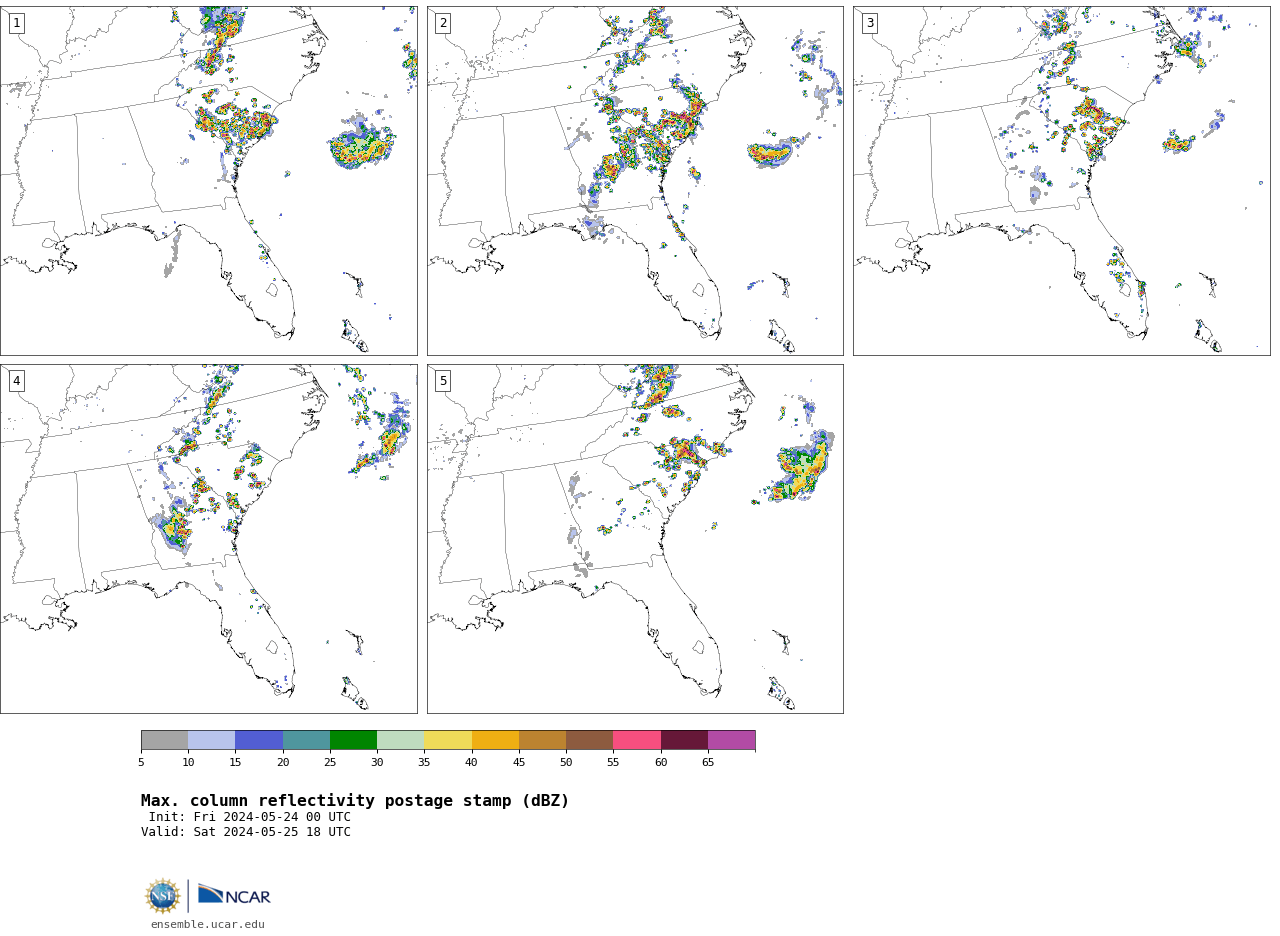Click the NSF logo
Image resolution: width=1280 pixels, height=936 pixels.
pyautogui.click(x=163, y=896)
